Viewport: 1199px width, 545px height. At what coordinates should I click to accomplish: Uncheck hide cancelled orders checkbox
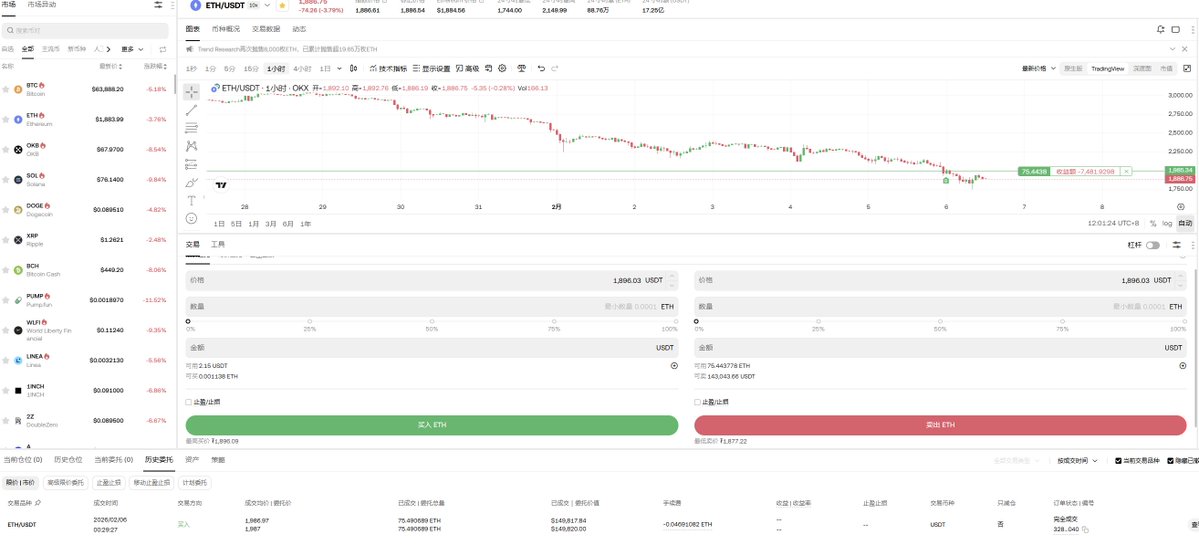1171,461
